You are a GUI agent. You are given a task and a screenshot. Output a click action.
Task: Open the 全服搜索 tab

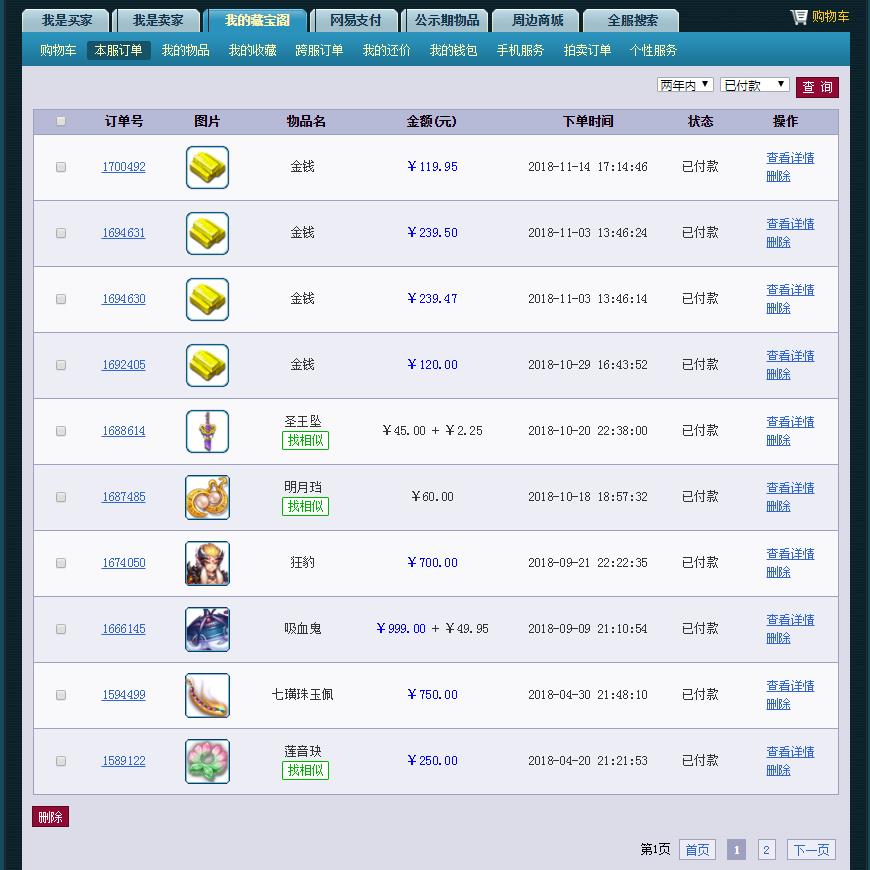coord(632,21)
